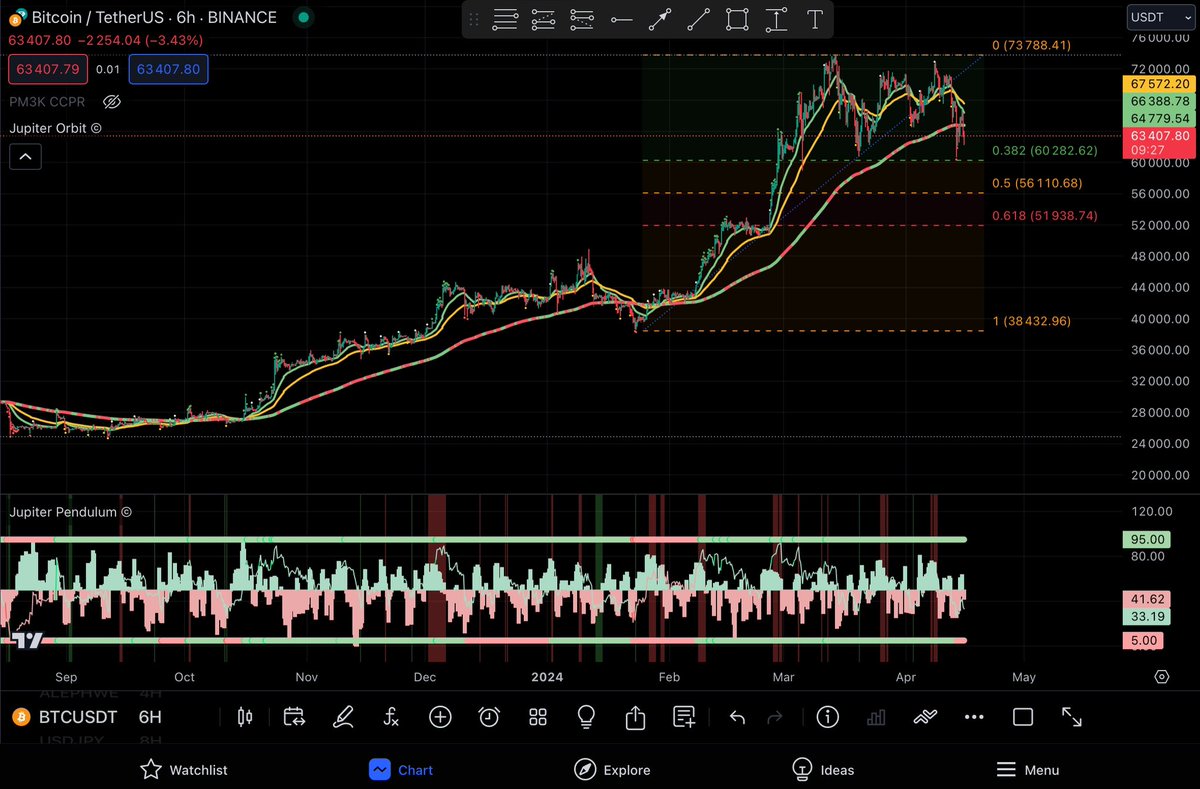Click the 0.618 (51938.74) Fib level label

coord(1044,216)
